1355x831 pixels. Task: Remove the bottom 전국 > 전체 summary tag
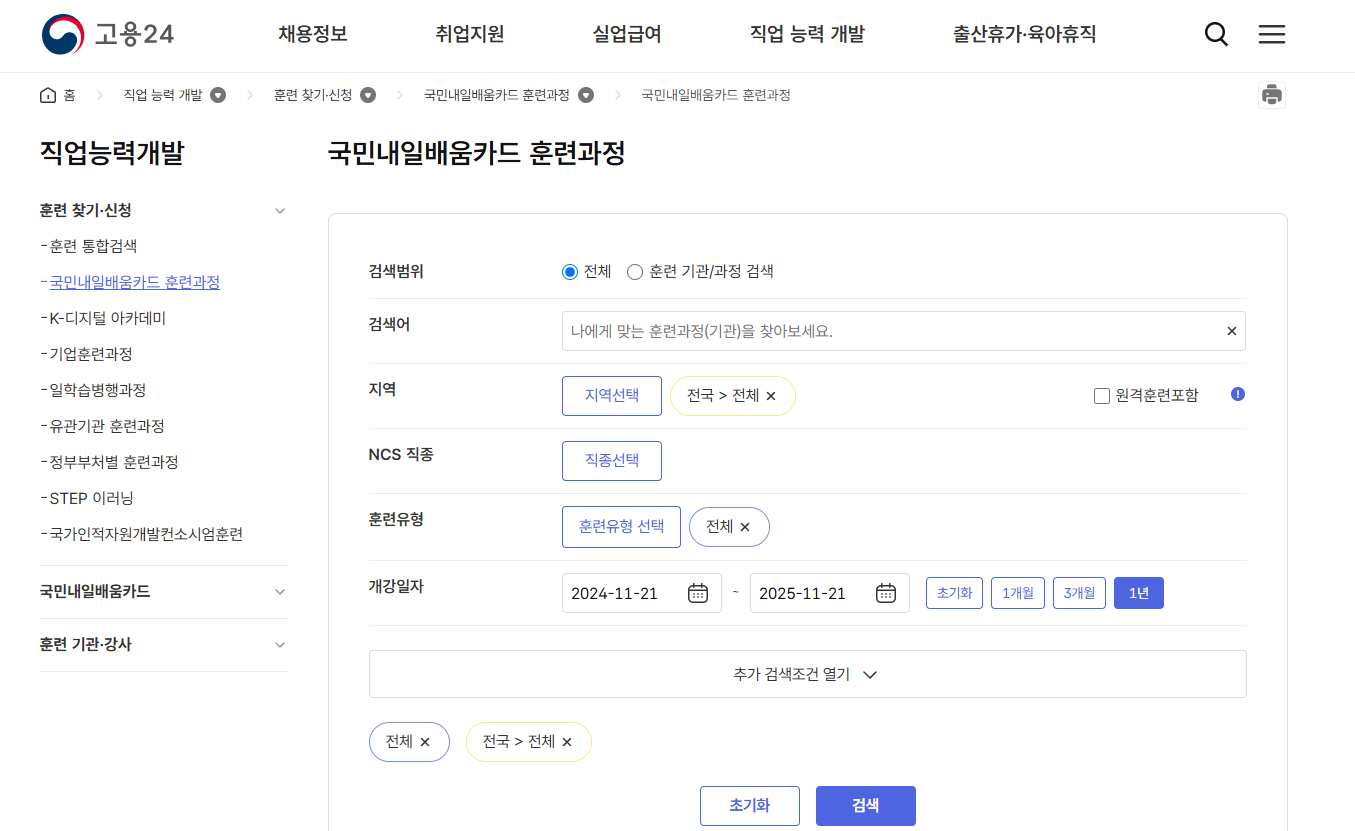pyautogui.click(x=567, y=742)
